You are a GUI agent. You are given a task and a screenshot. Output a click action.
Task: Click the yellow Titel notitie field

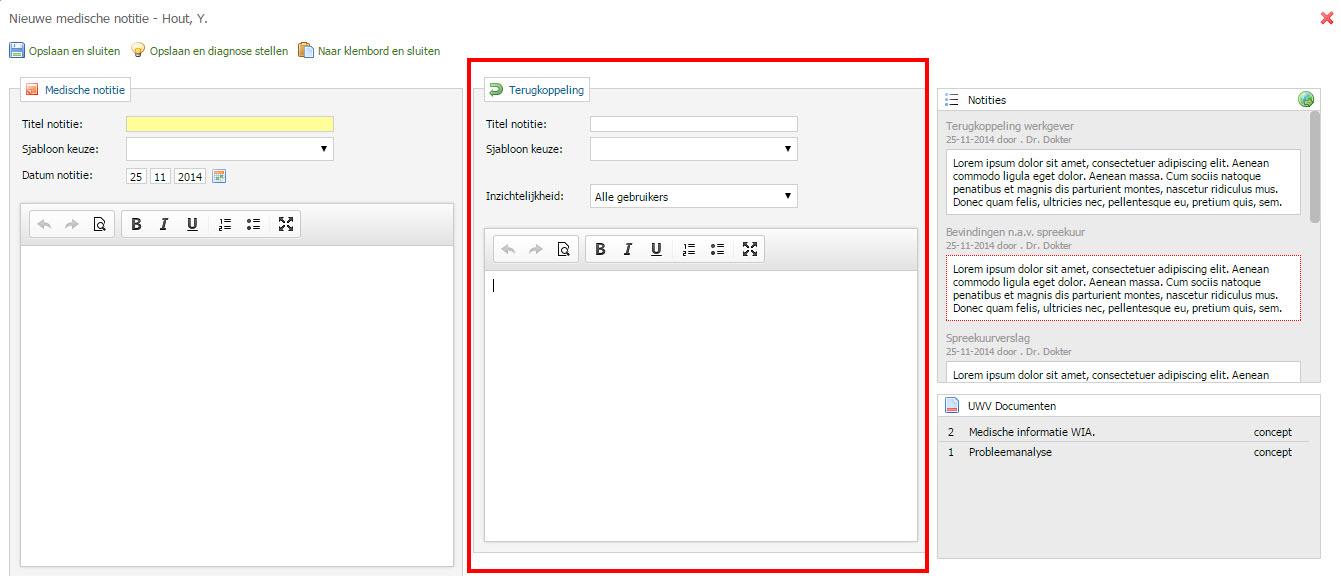coord(229,124)
